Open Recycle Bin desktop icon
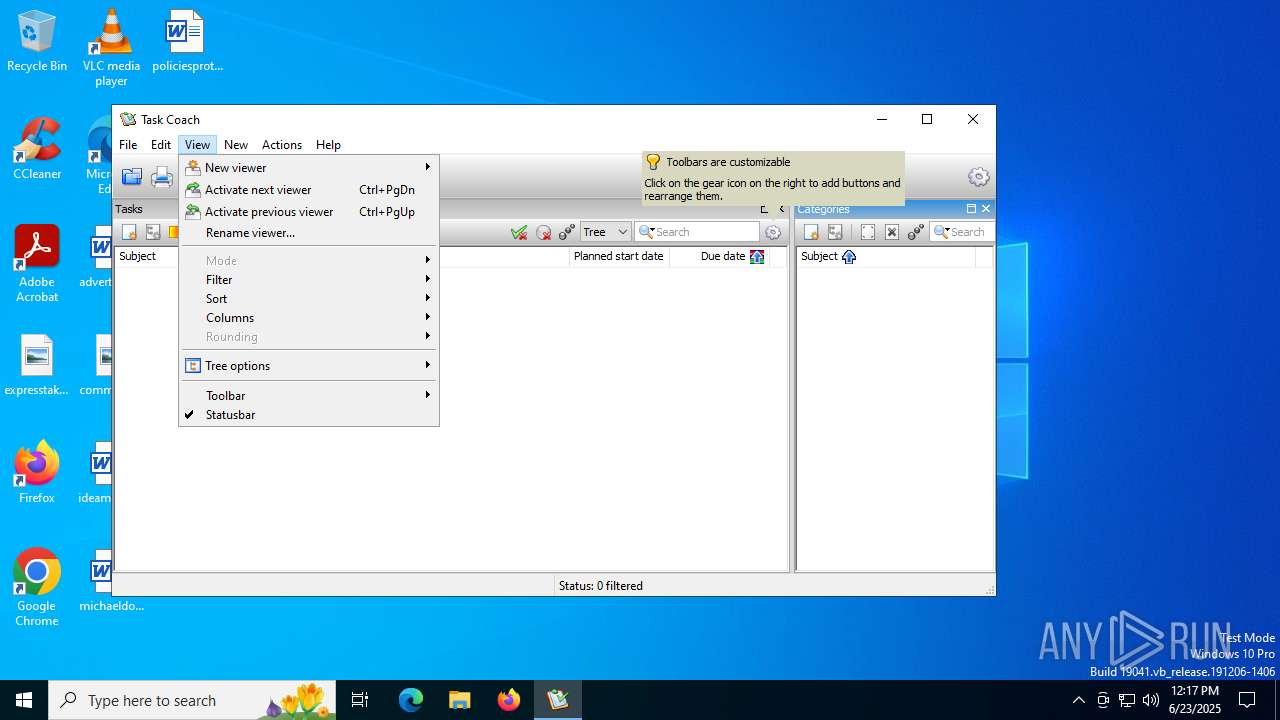1280x720 pixels. (x=37, y=41)
